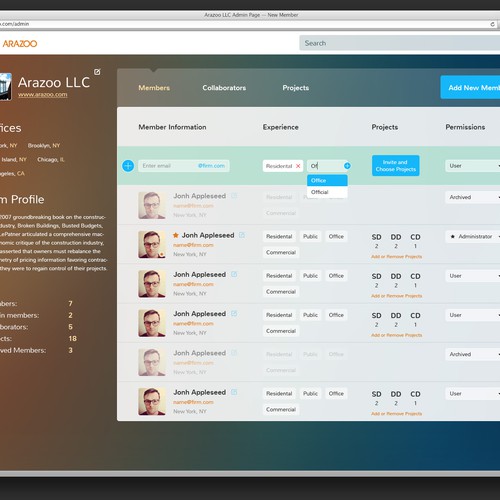Image resolution: width=500 pixels, height=500 pixels.
Task: Select Official from the autocomplete list
Action: coord(327,192)
